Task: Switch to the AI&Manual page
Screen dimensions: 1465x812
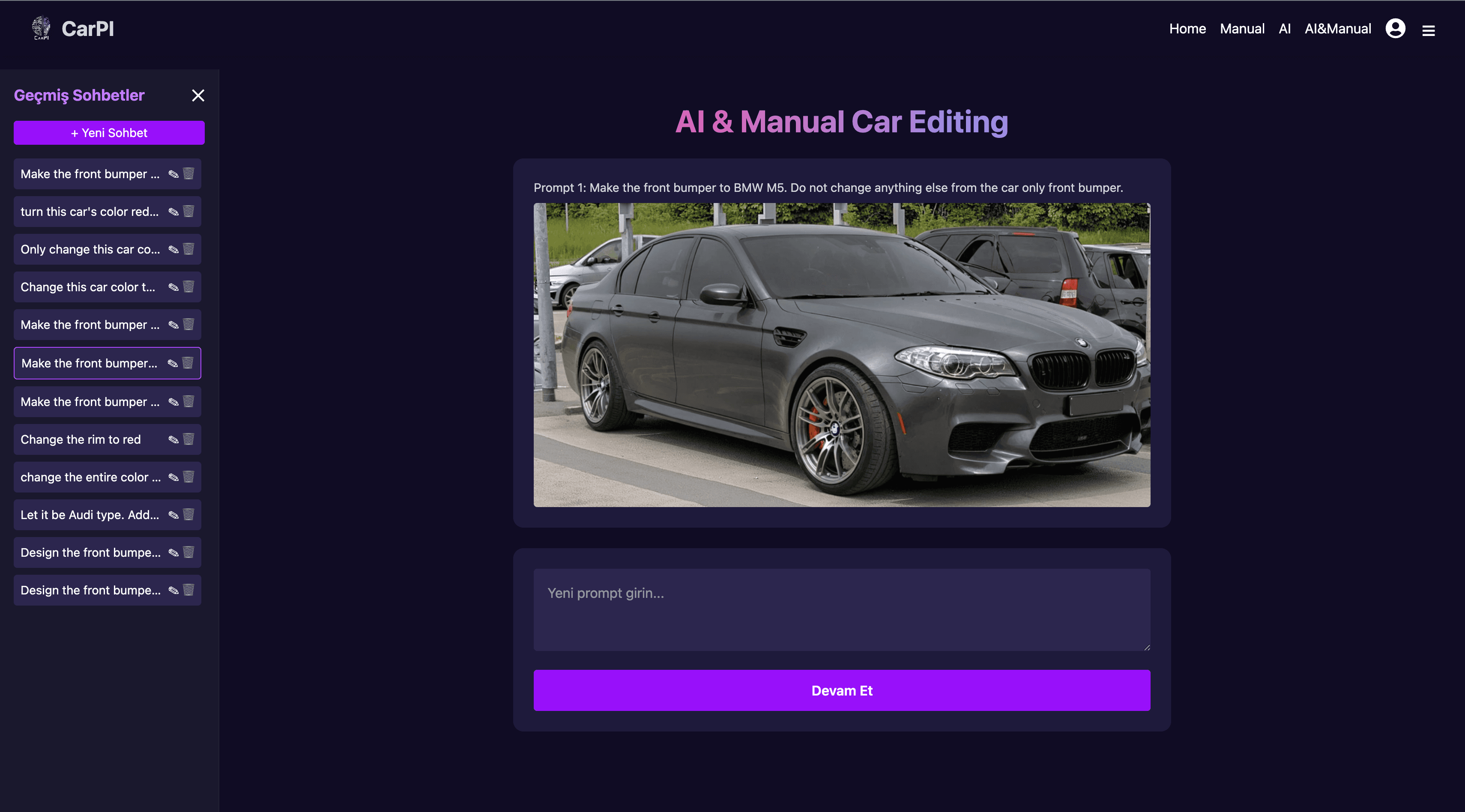Action: coord(1338,28)
